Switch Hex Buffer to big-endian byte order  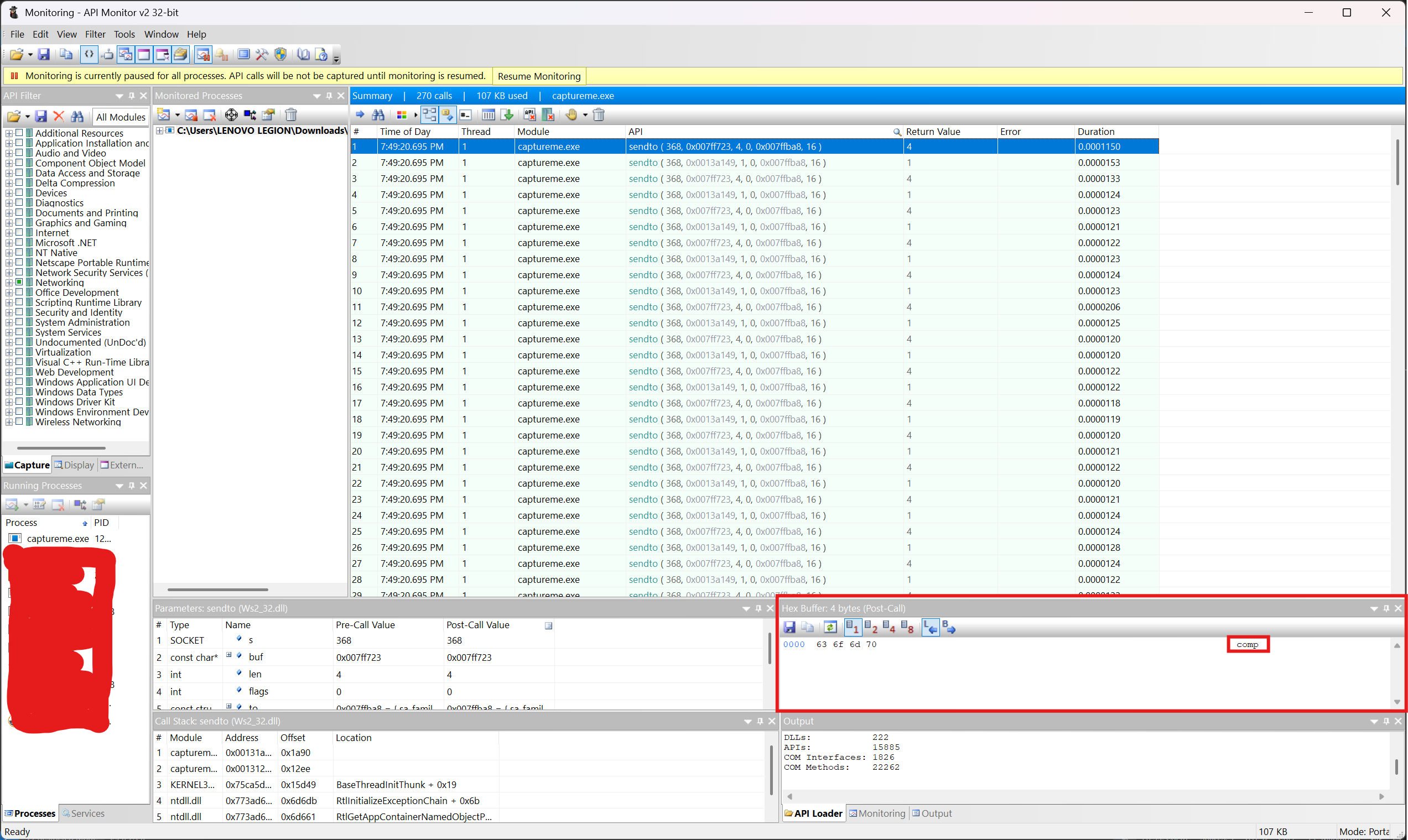949,627
